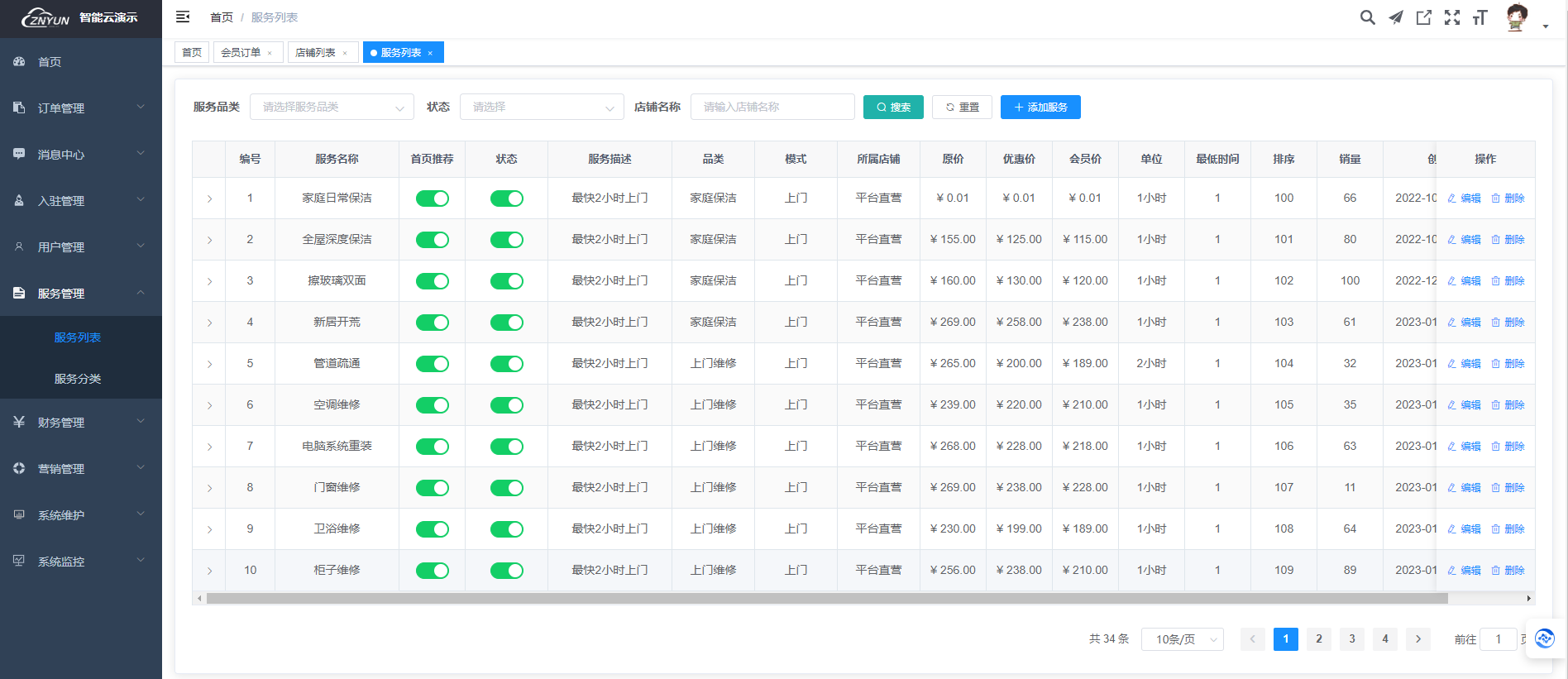Click the external link icon in header
Screen dimensions: 1568x679
[1423, 17]
